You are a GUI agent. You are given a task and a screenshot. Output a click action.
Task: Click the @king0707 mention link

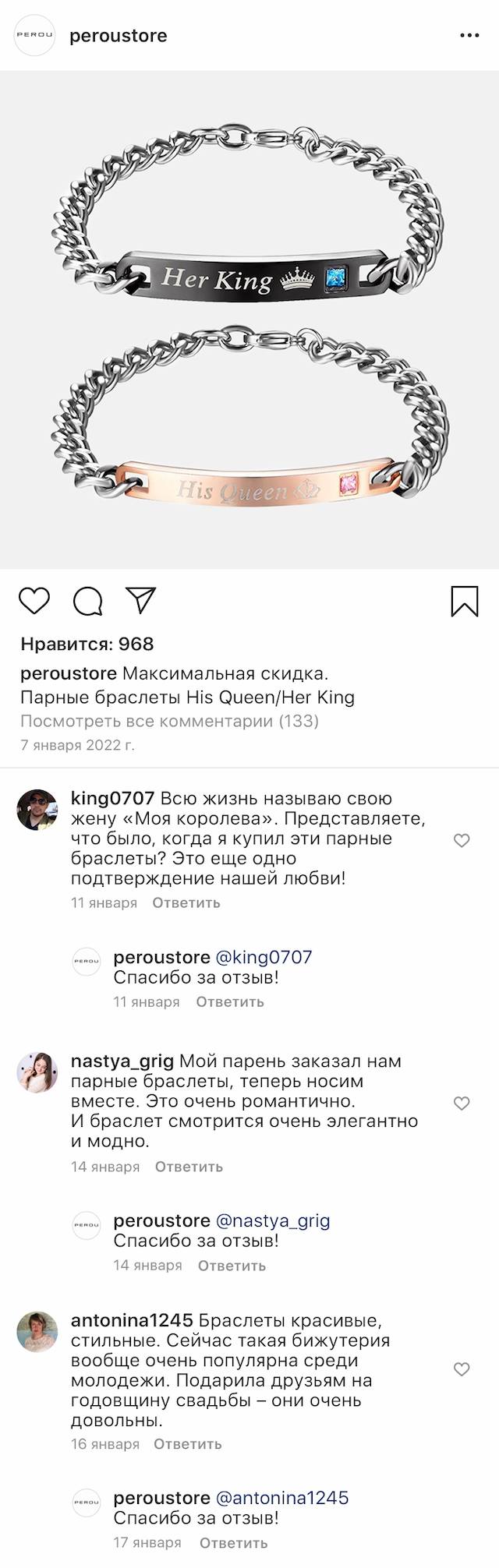point(263,957)
